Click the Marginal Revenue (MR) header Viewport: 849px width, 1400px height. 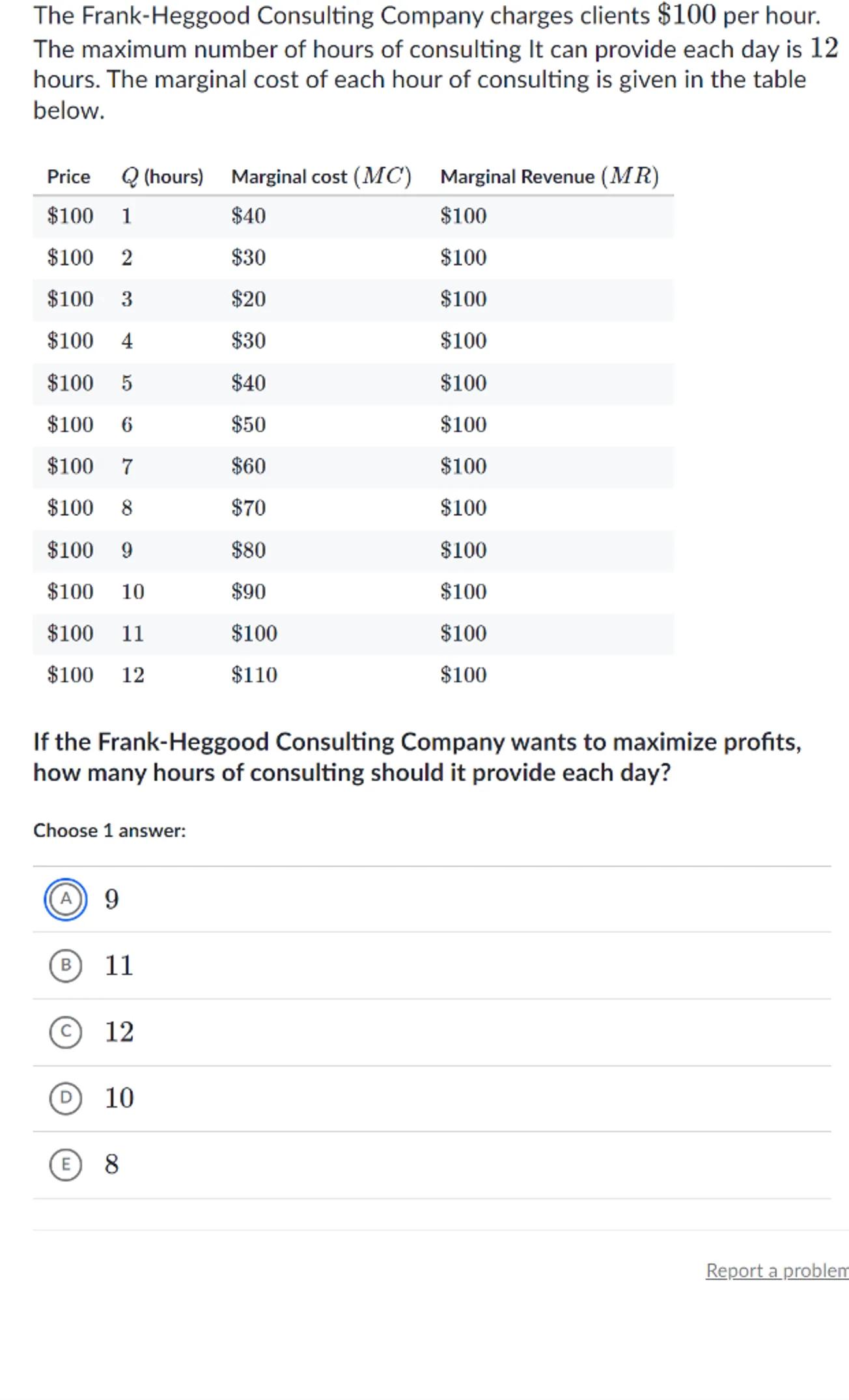(x=550, y=176)
